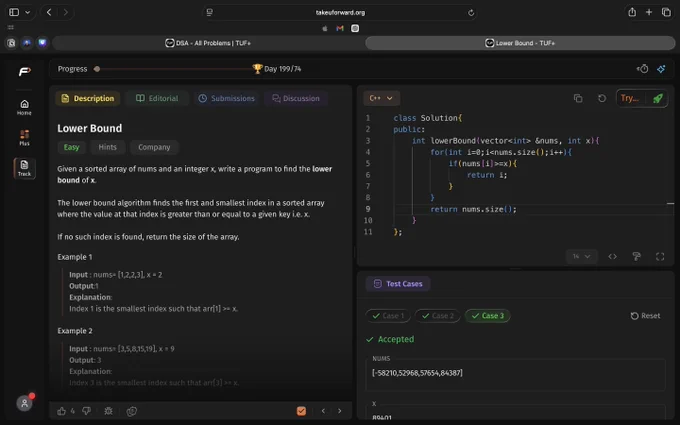Reset code with the revert icon

(602, 98)
